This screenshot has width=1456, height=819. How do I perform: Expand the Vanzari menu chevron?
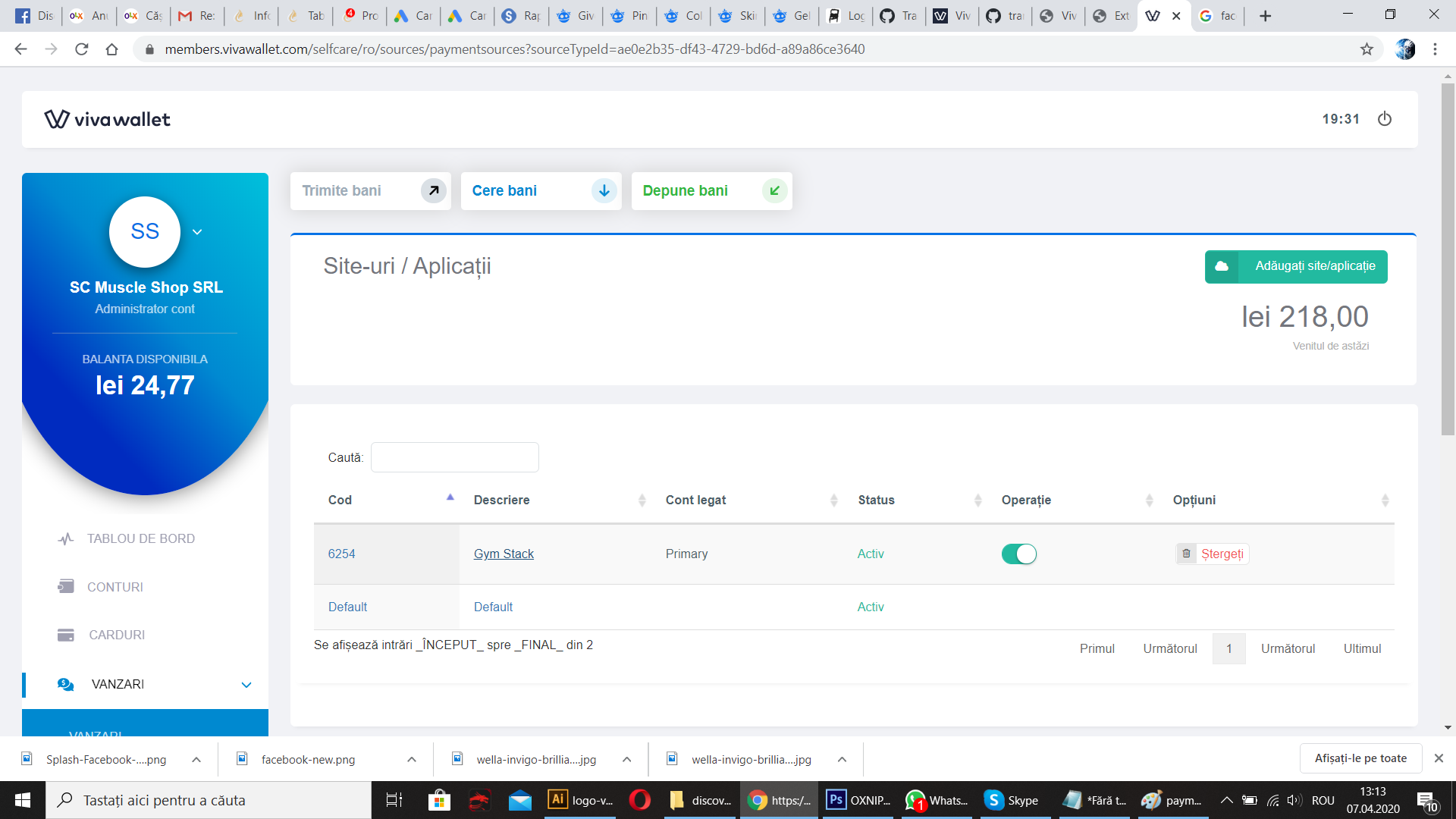[246, 685]
